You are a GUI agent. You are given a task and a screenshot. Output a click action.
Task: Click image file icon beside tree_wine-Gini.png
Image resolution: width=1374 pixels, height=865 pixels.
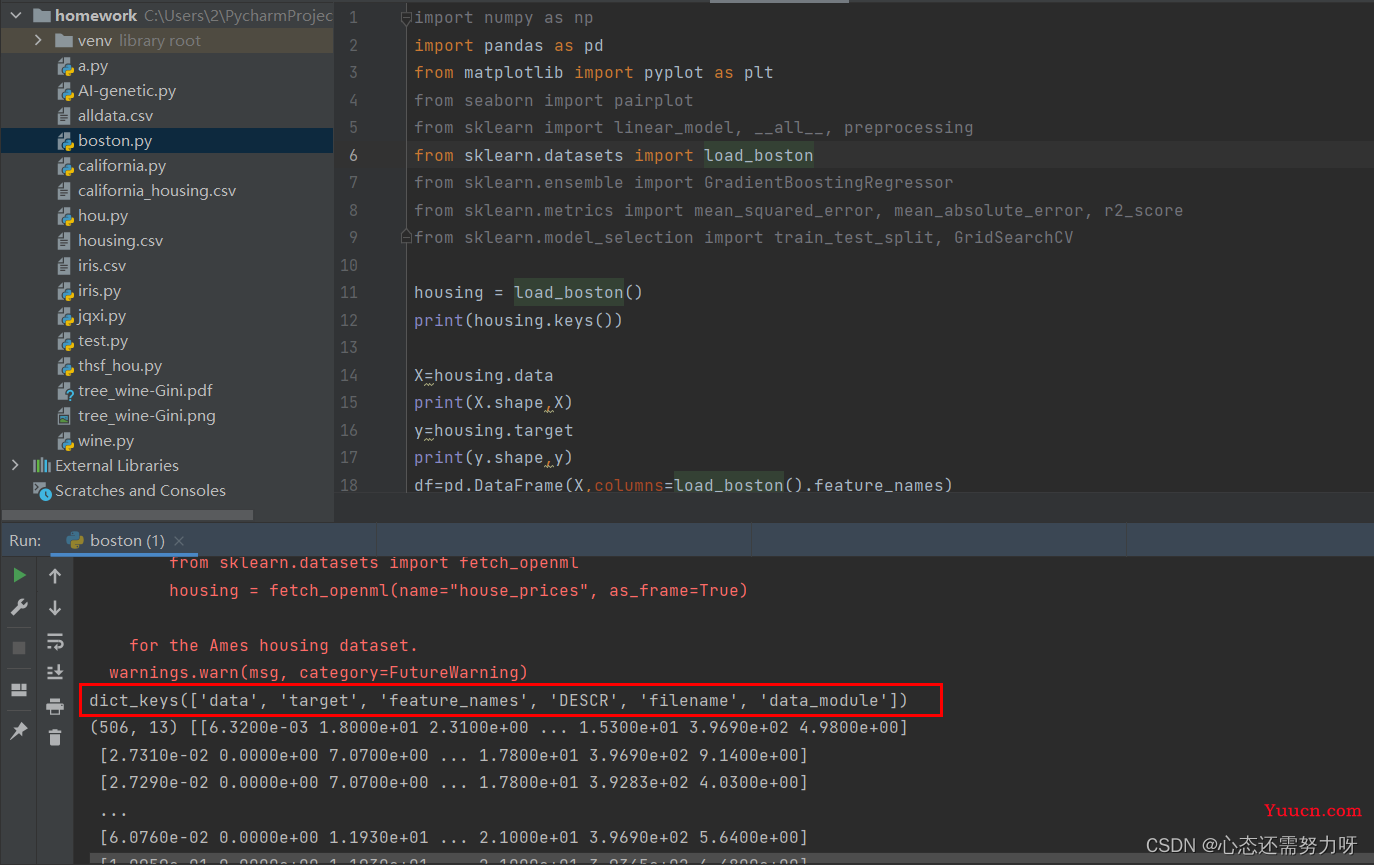coord(65,416)
